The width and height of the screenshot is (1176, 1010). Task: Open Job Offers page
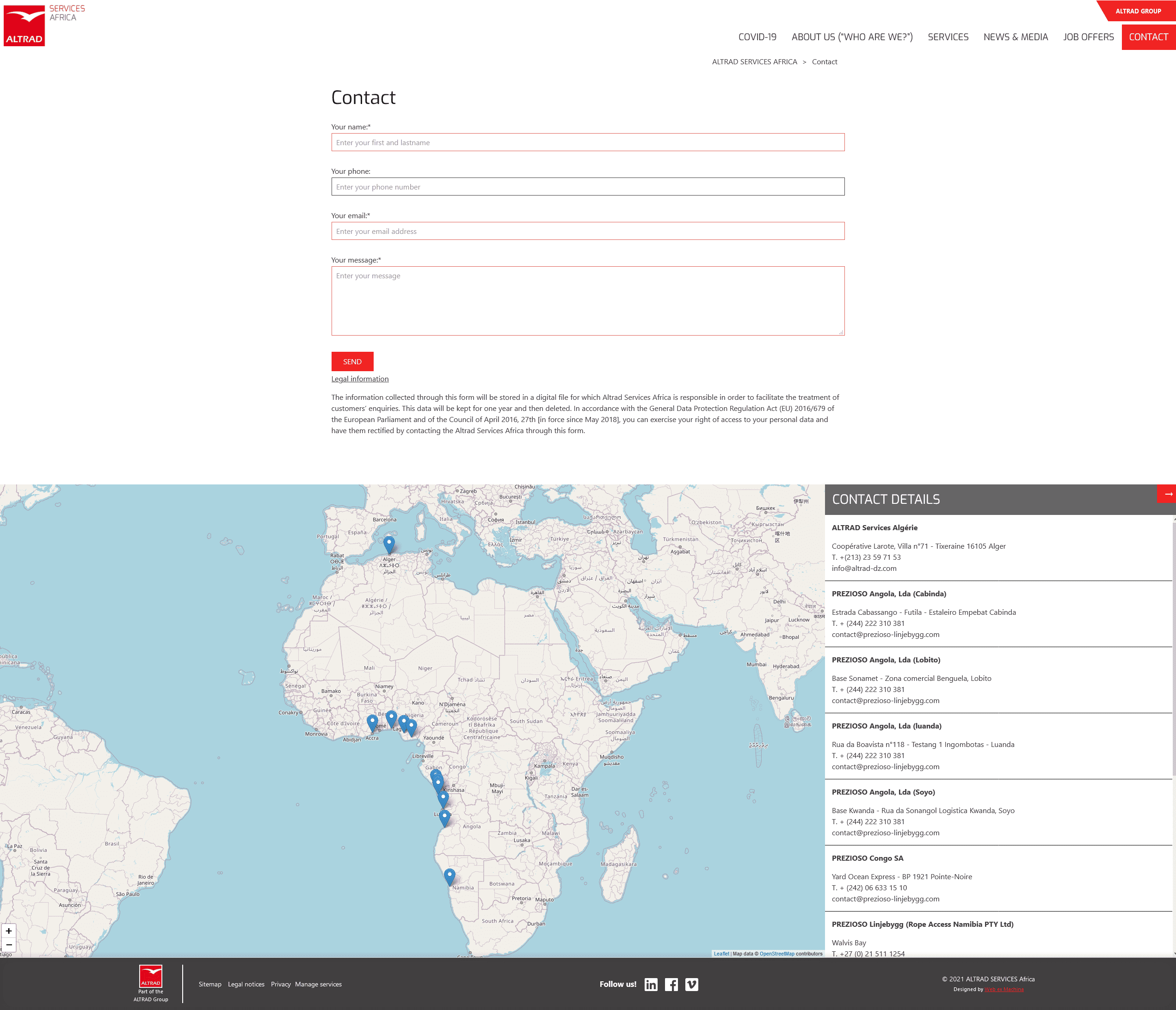tap(1088, 37)
